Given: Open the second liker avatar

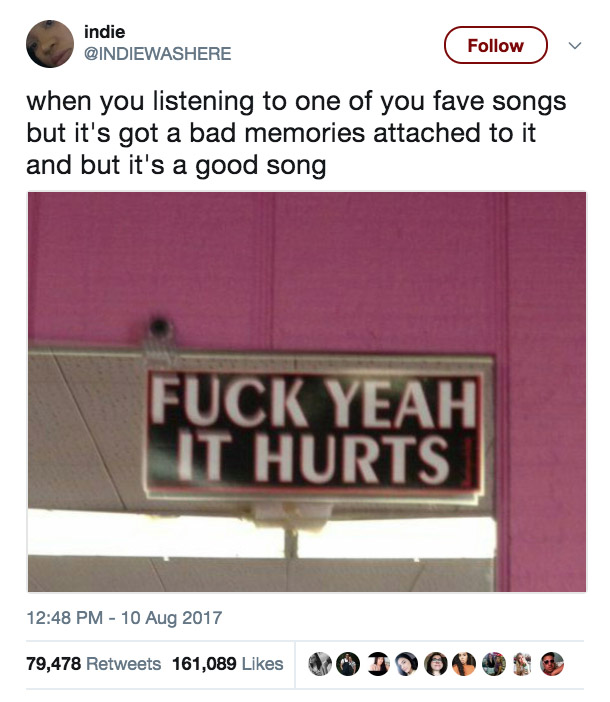Looking at the screenshot, I should [x=348, y=664].
